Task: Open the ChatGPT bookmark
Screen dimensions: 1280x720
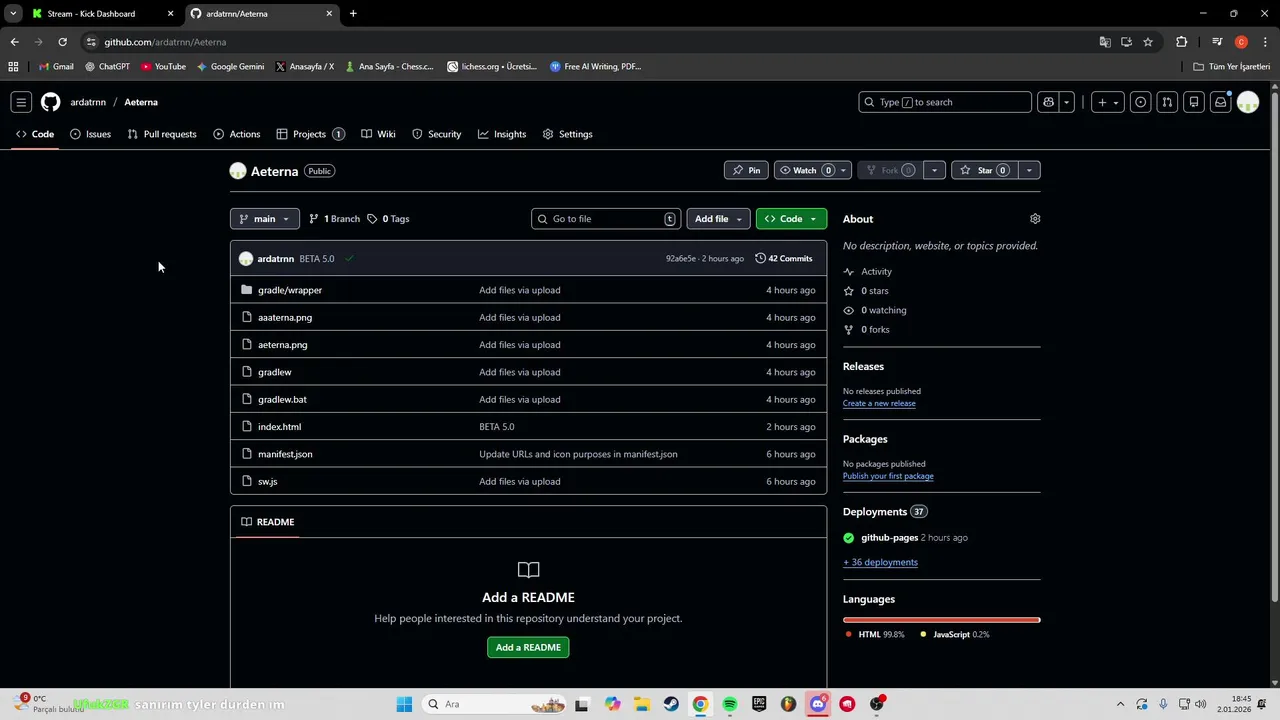Action: coord(107,67)
